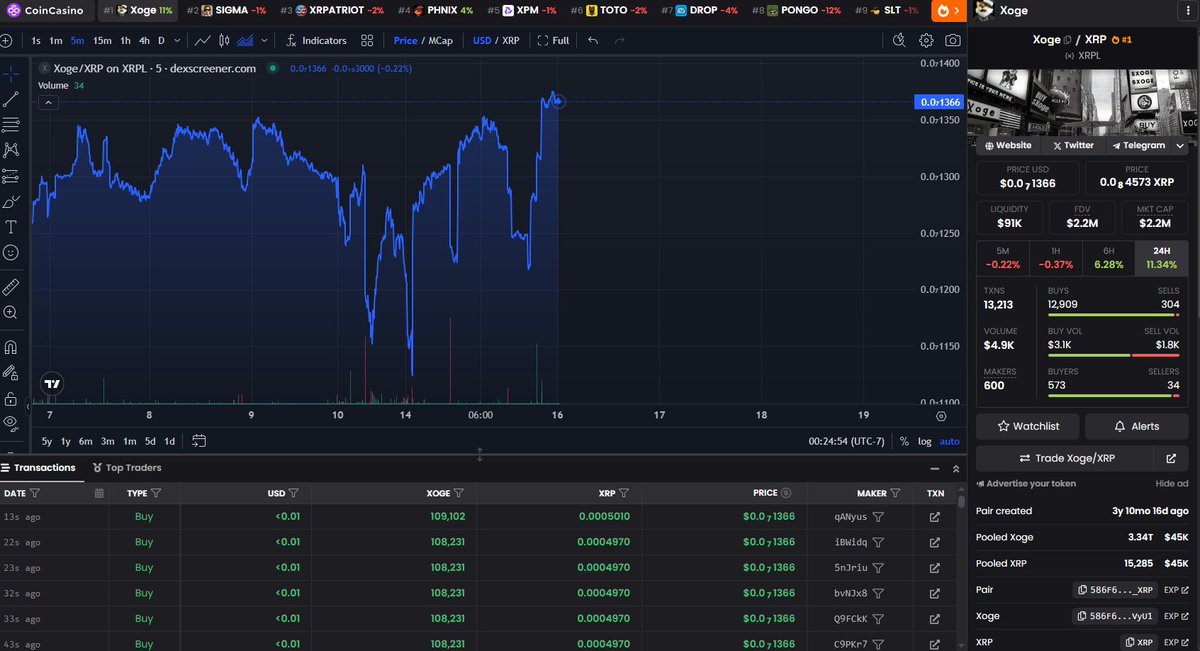Add Xoge to Watchlist

(1028, 426)
